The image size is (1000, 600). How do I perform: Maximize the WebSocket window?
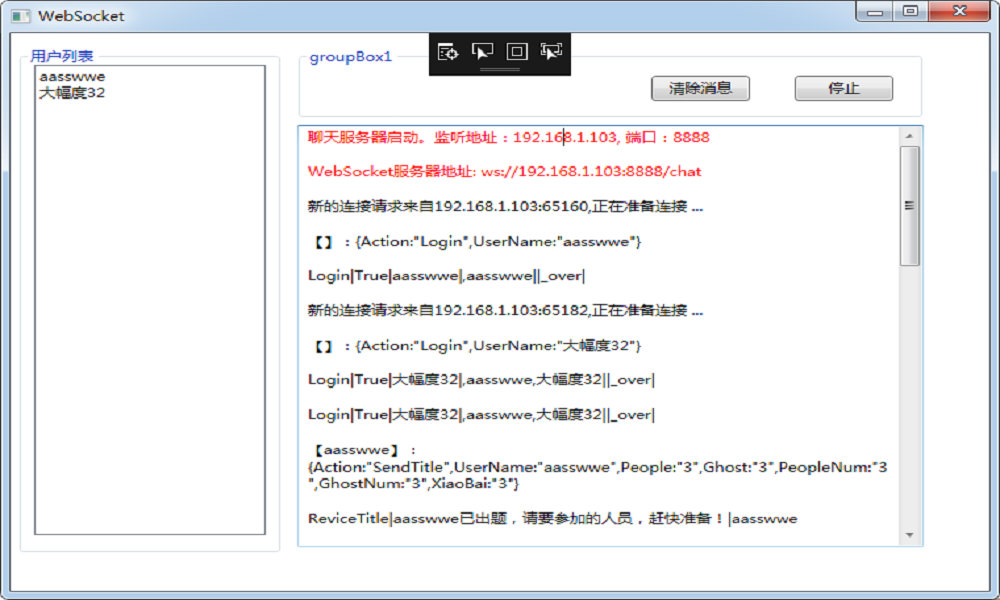tap(910, 11)
